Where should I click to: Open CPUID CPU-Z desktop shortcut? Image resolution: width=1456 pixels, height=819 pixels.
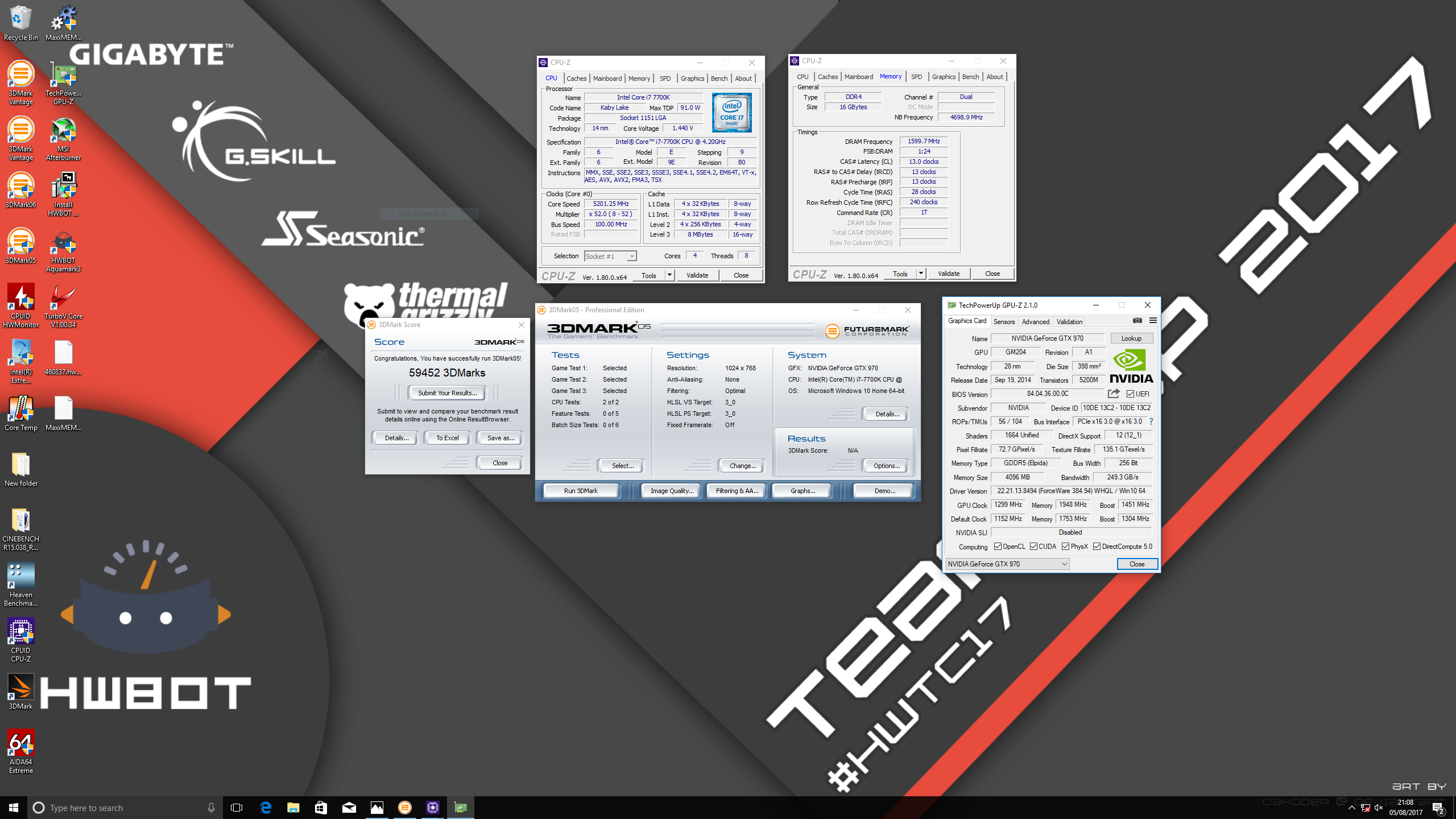[x=21, y=640]
